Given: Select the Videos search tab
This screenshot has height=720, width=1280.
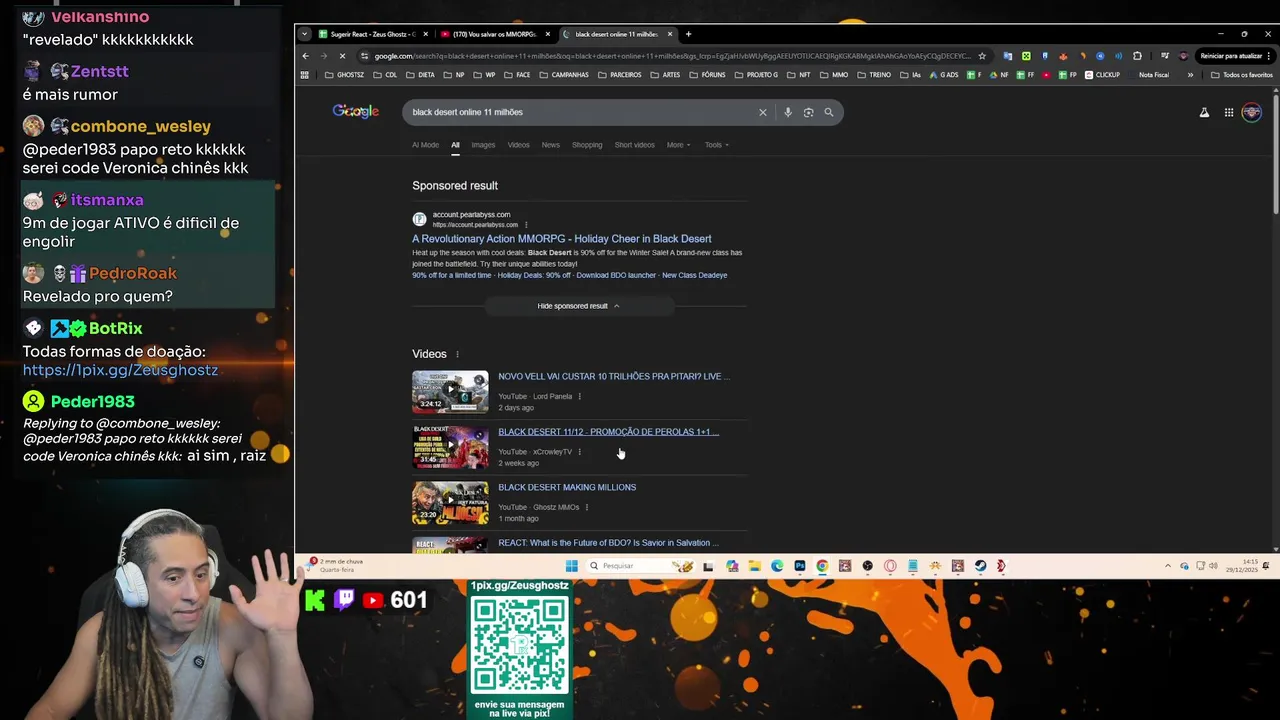Looking at the screenshot, I should [518, 145].
